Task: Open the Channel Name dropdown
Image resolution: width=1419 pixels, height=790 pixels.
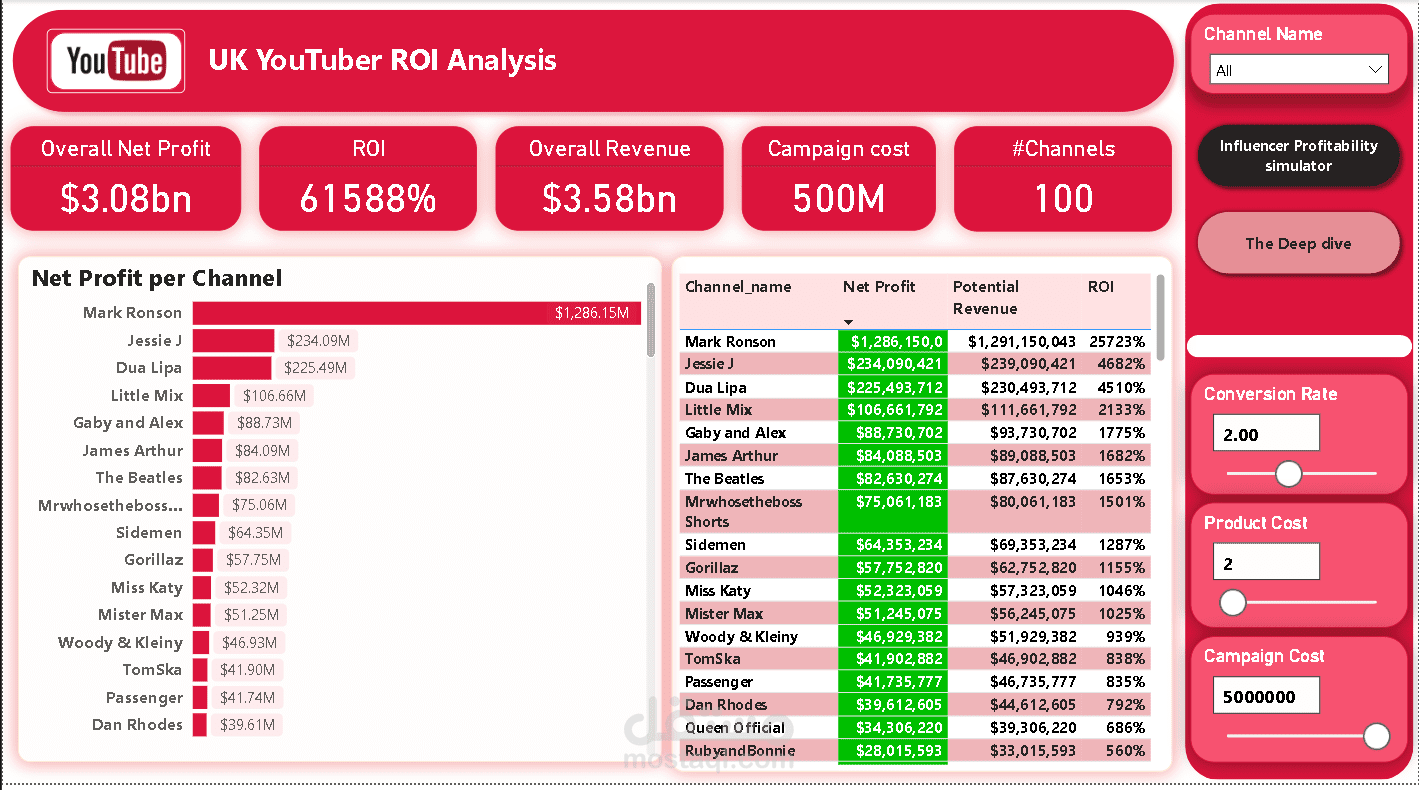Action: coord(1298,70)
